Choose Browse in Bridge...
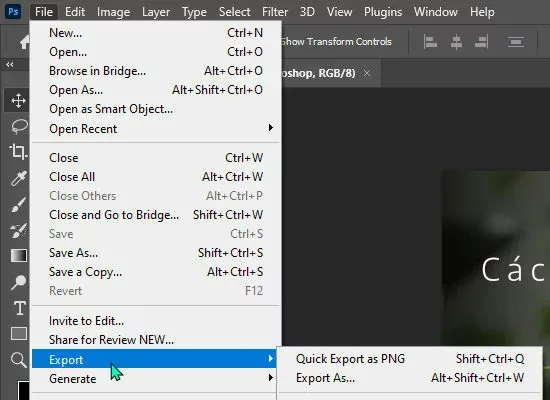 click(156, 71)
